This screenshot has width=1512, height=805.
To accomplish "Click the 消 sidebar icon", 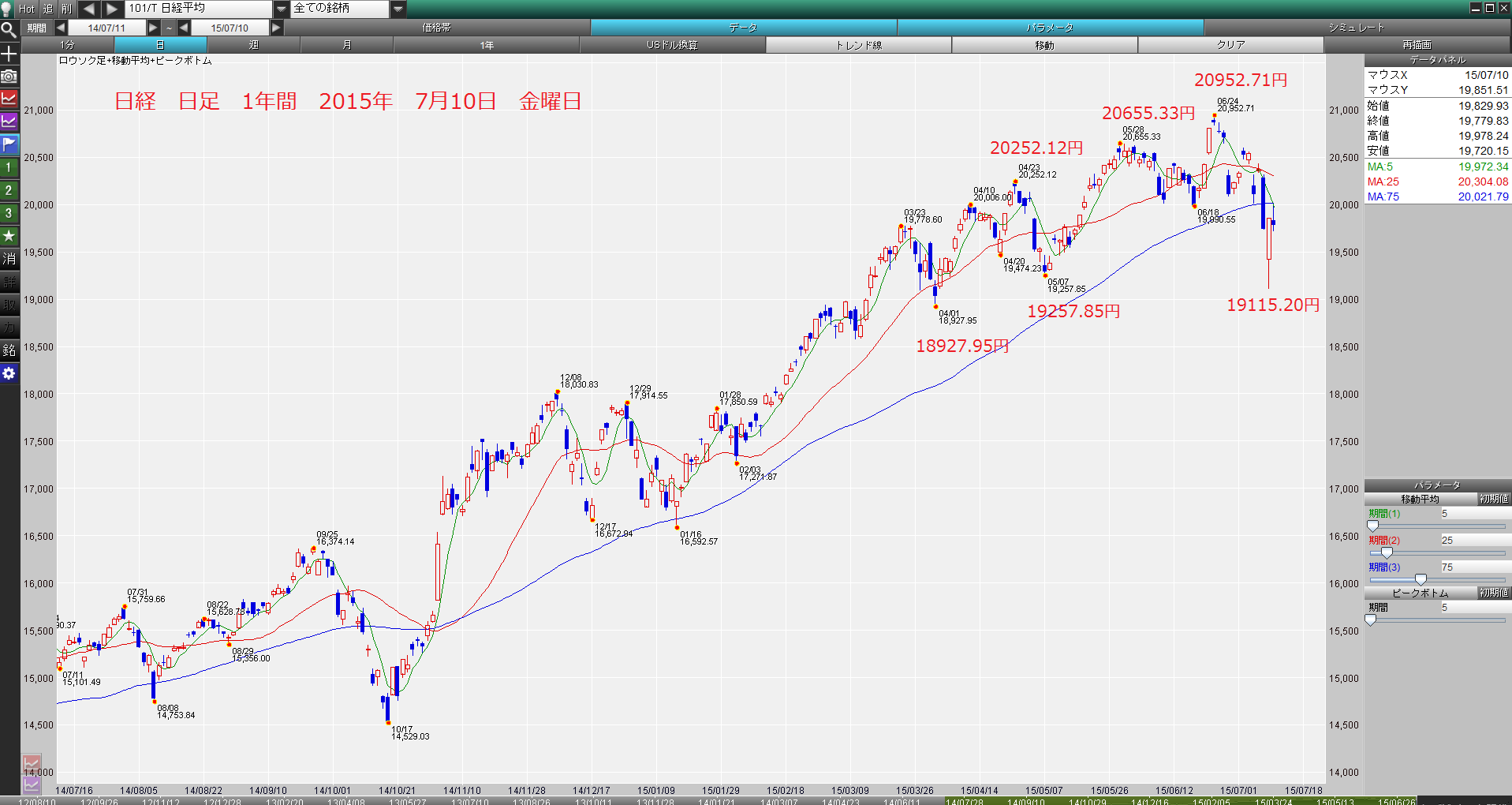I will pos(9,259).
